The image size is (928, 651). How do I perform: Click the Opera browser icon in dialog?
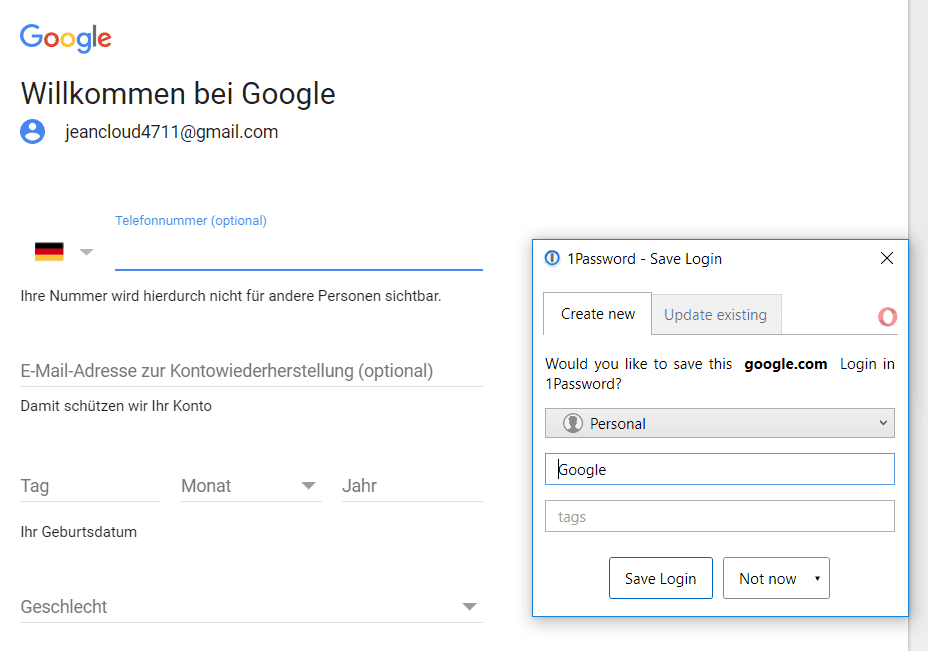click(x=887, y=317)
